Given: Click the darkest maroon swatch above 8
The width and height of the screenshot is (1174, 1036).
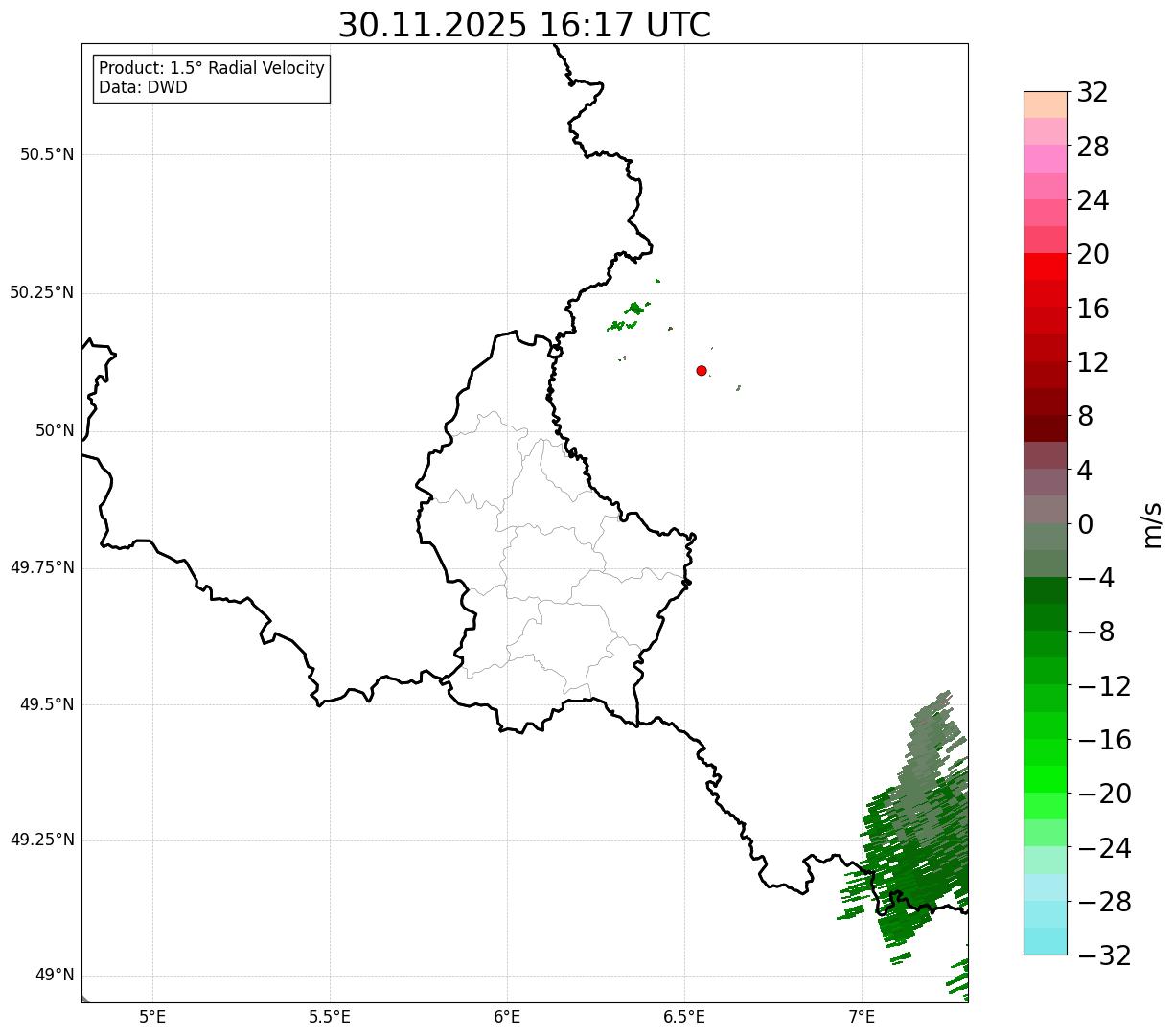Looking at the screenshot, I should tap(1046, 428).
